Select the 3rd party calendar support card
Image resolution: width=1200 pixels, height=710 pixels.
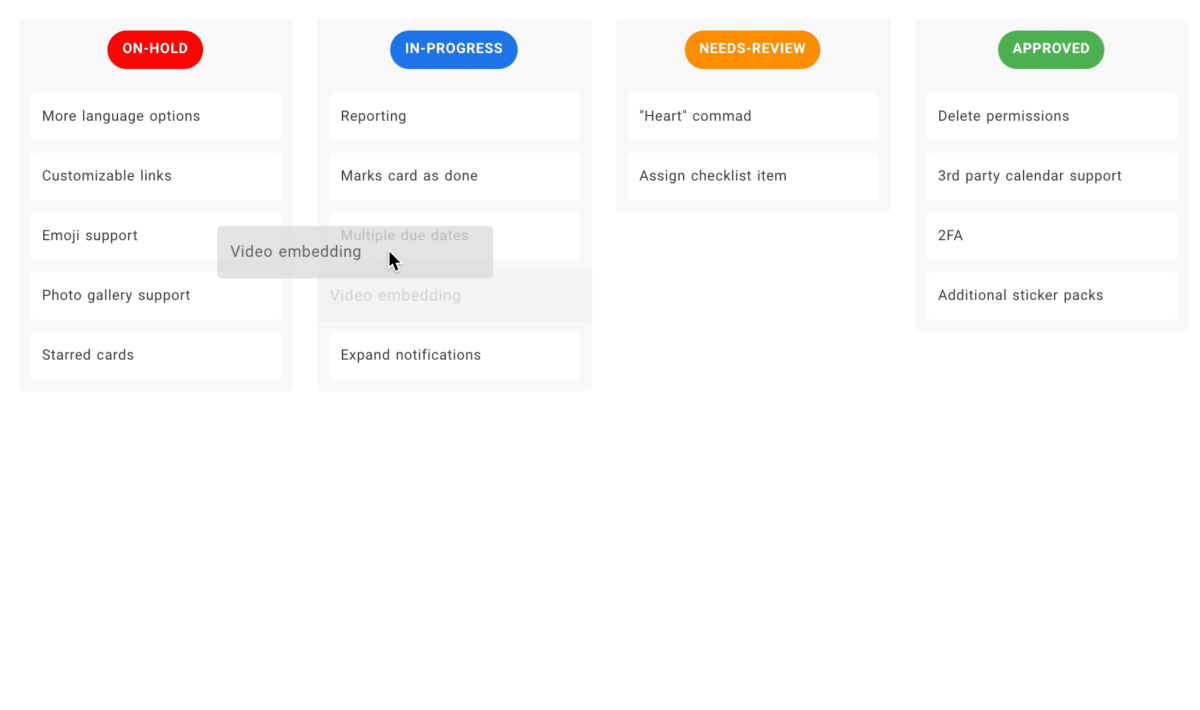pos(1051,176)
